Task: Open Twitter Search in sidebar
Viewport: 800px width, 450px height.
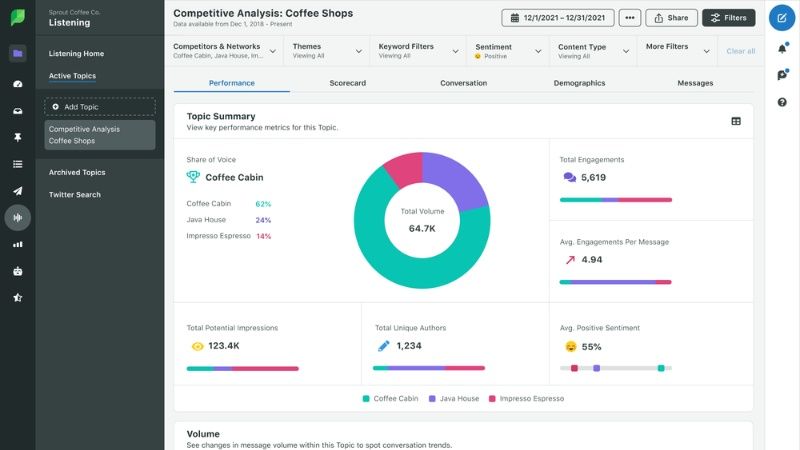Action: (x=74, y=194)
